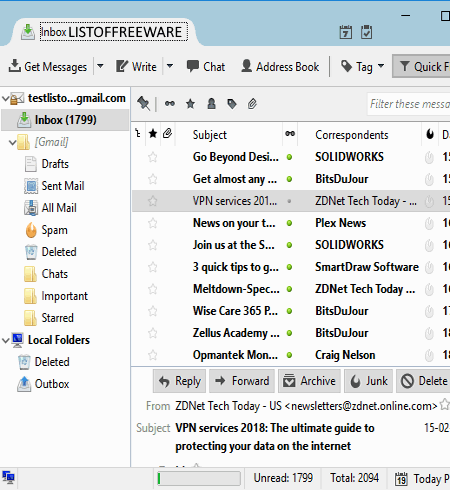Click the online status icon in status bar
Screen dimensions: 450x490
pyautogui.click(x=8, y=478)
